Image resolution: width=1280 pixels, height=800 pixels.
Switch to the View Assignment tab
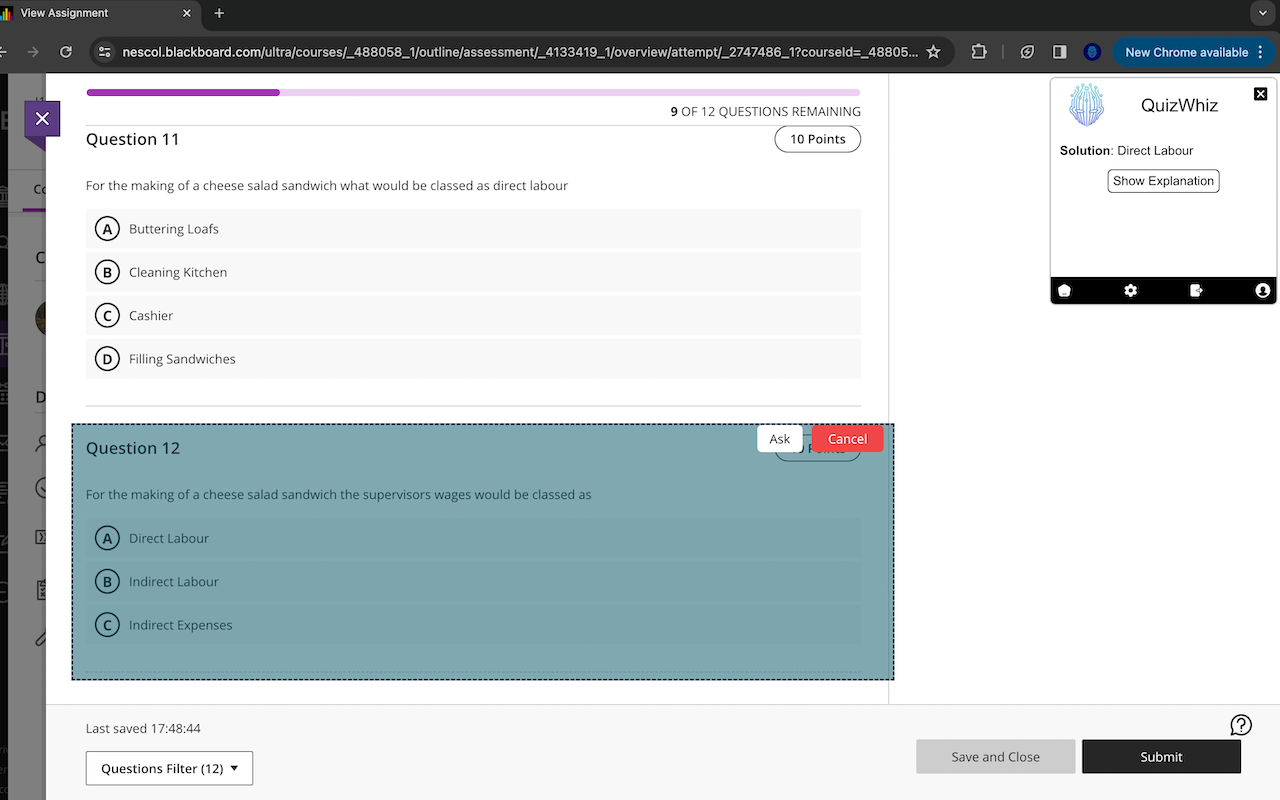[98, 13]
